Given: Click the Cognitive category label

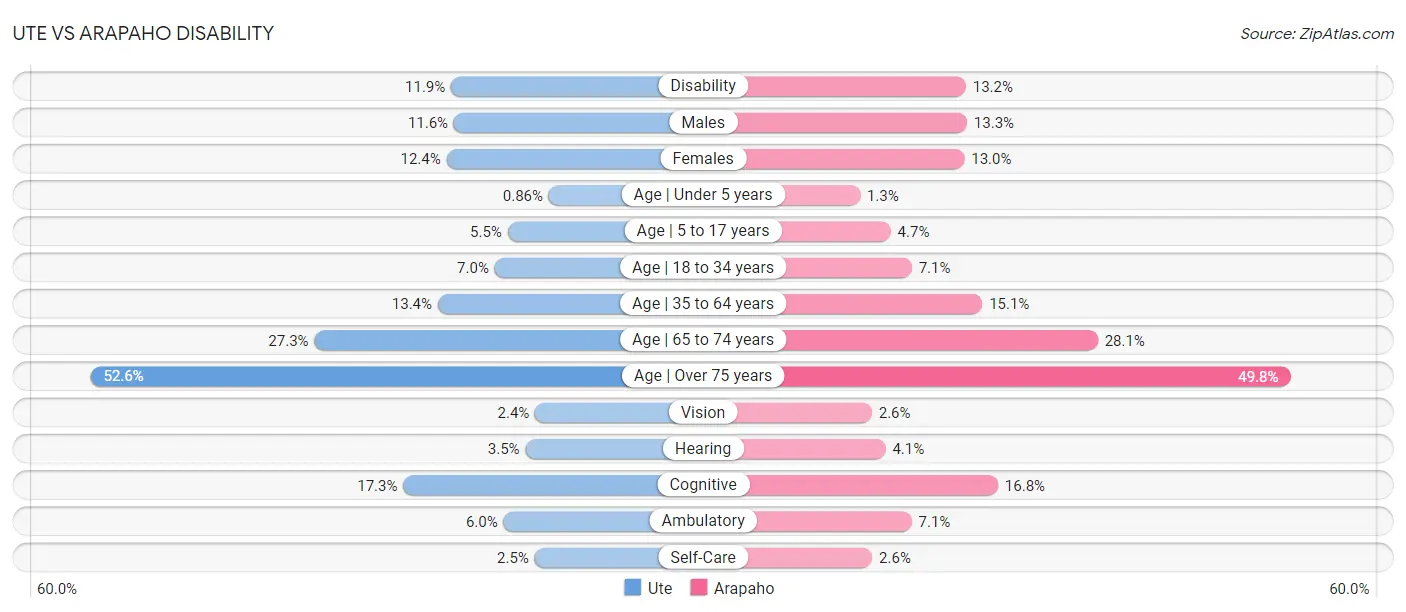Looking at the screenshot, I should click(x=703, y=485).
